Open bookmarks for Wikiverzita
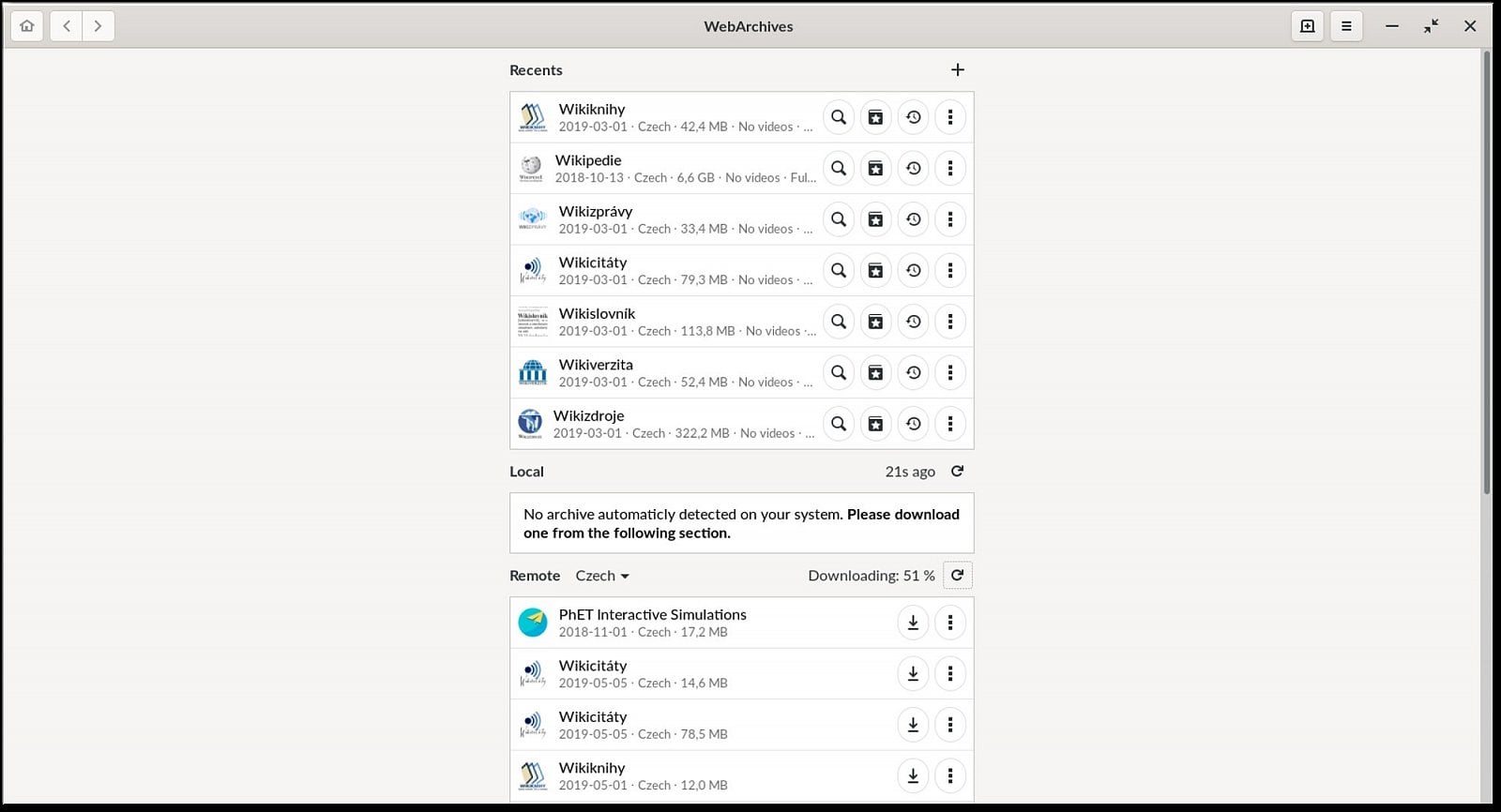Image resolution: width=1501 pixels, height=812 pixels. [875, 372]
